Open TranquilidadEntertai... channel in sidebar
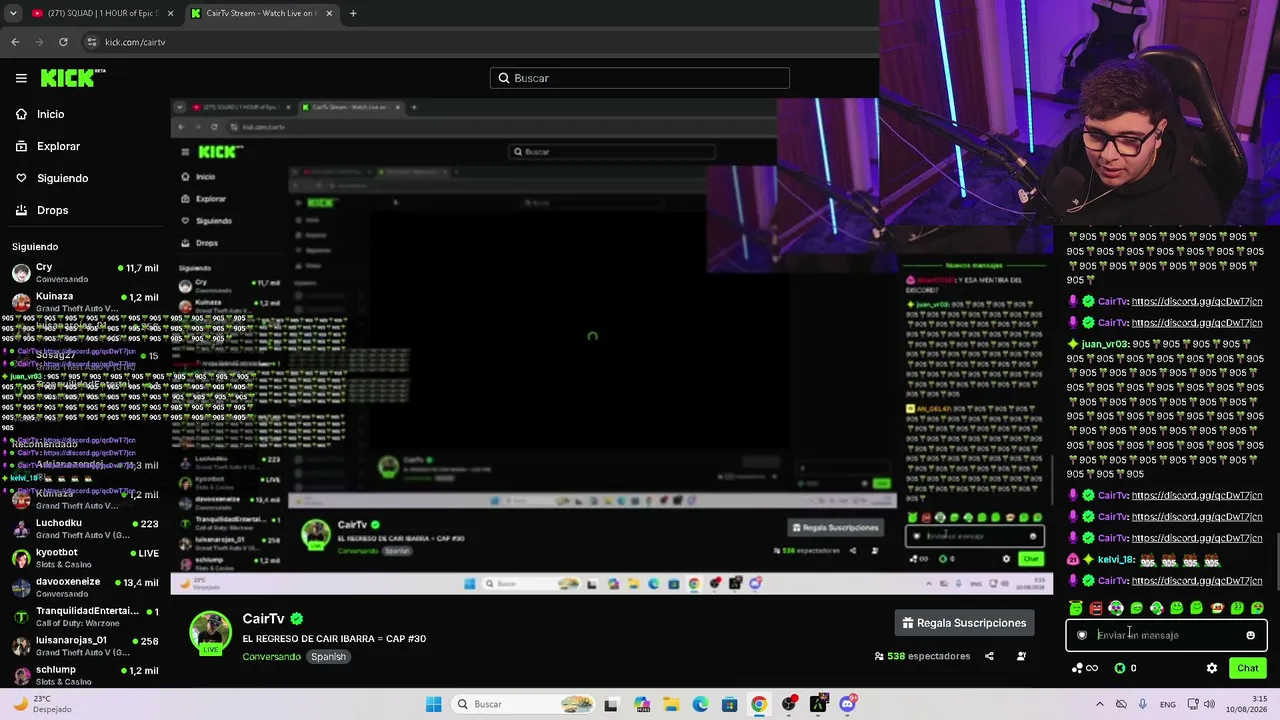The width and height of the screenshot is (1280, 720). click(85, 616)
